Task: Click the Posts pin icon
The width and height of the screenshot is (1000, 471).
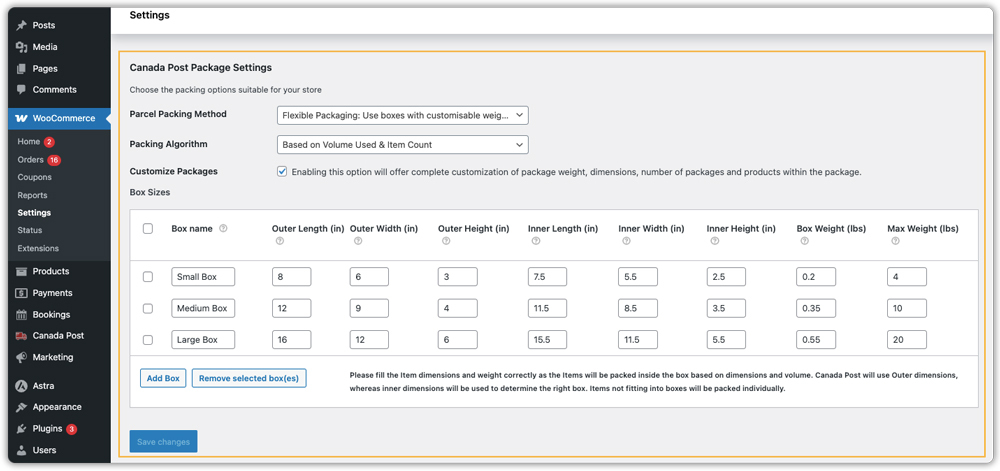Action: pyautogui.click(x=22, y=25)
